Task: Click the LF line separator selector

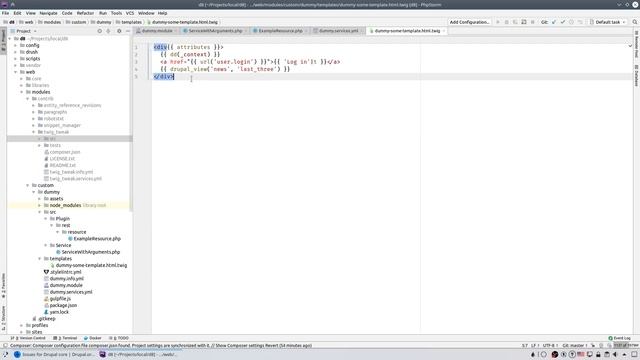Action: pos(534,345)
